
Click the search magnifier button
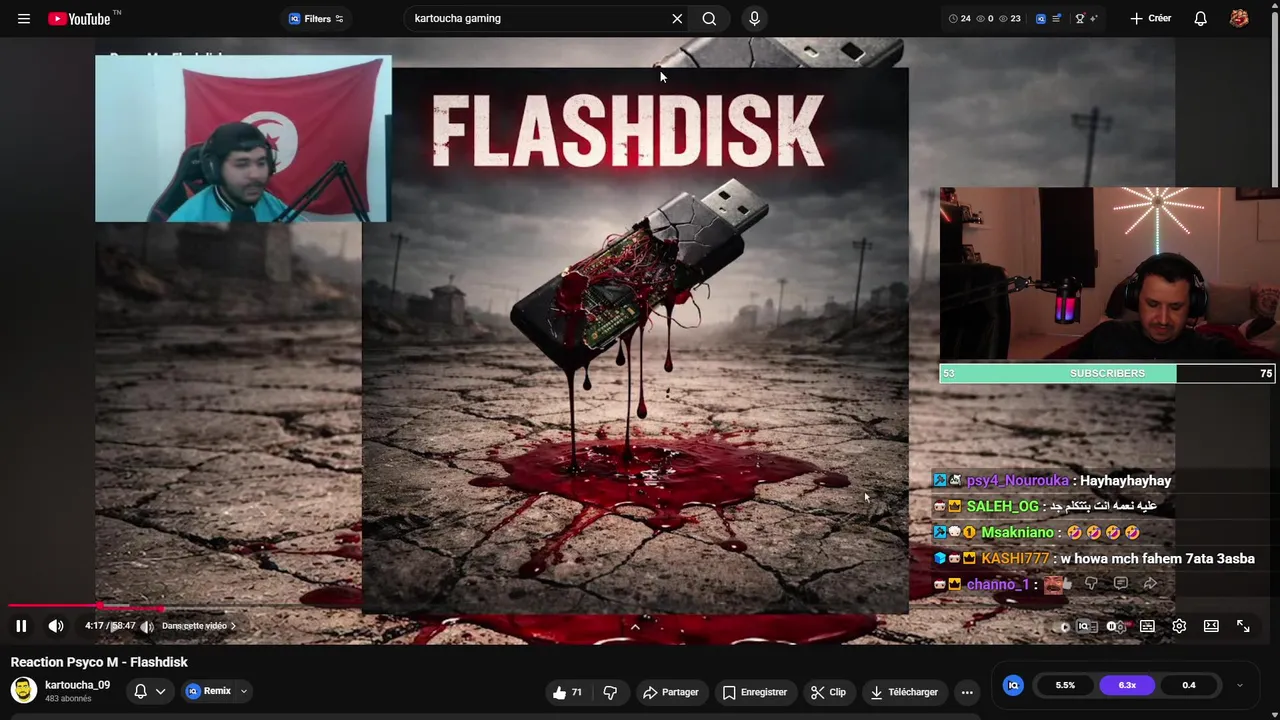click(x=709, y=18)
